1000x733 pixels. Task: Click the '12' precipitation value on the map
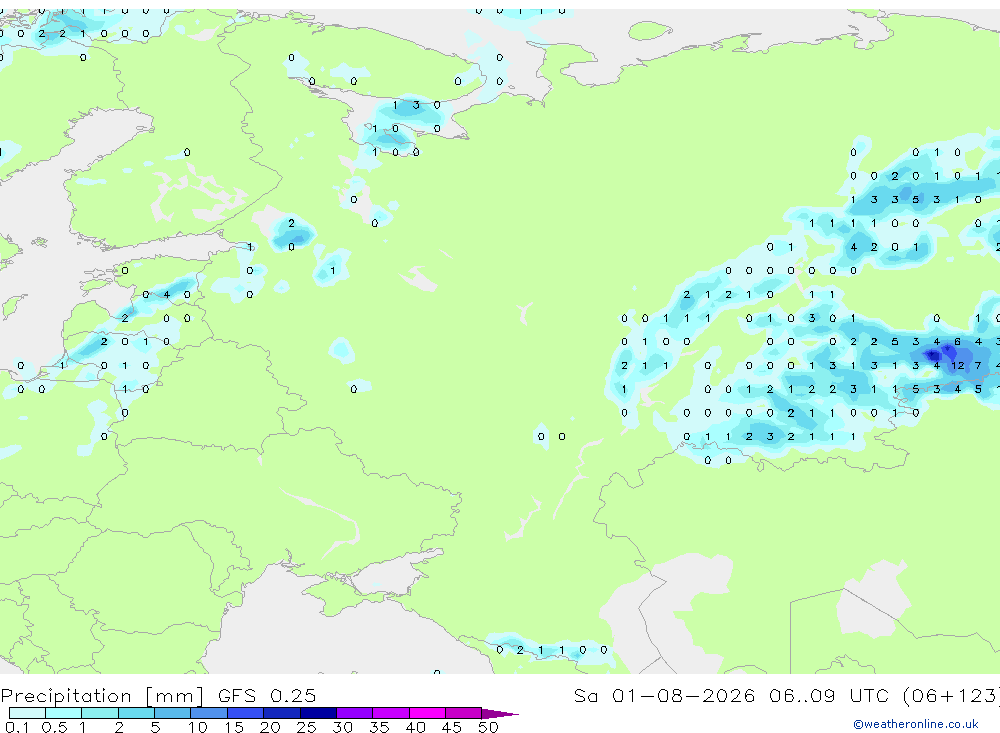[957, 366]
